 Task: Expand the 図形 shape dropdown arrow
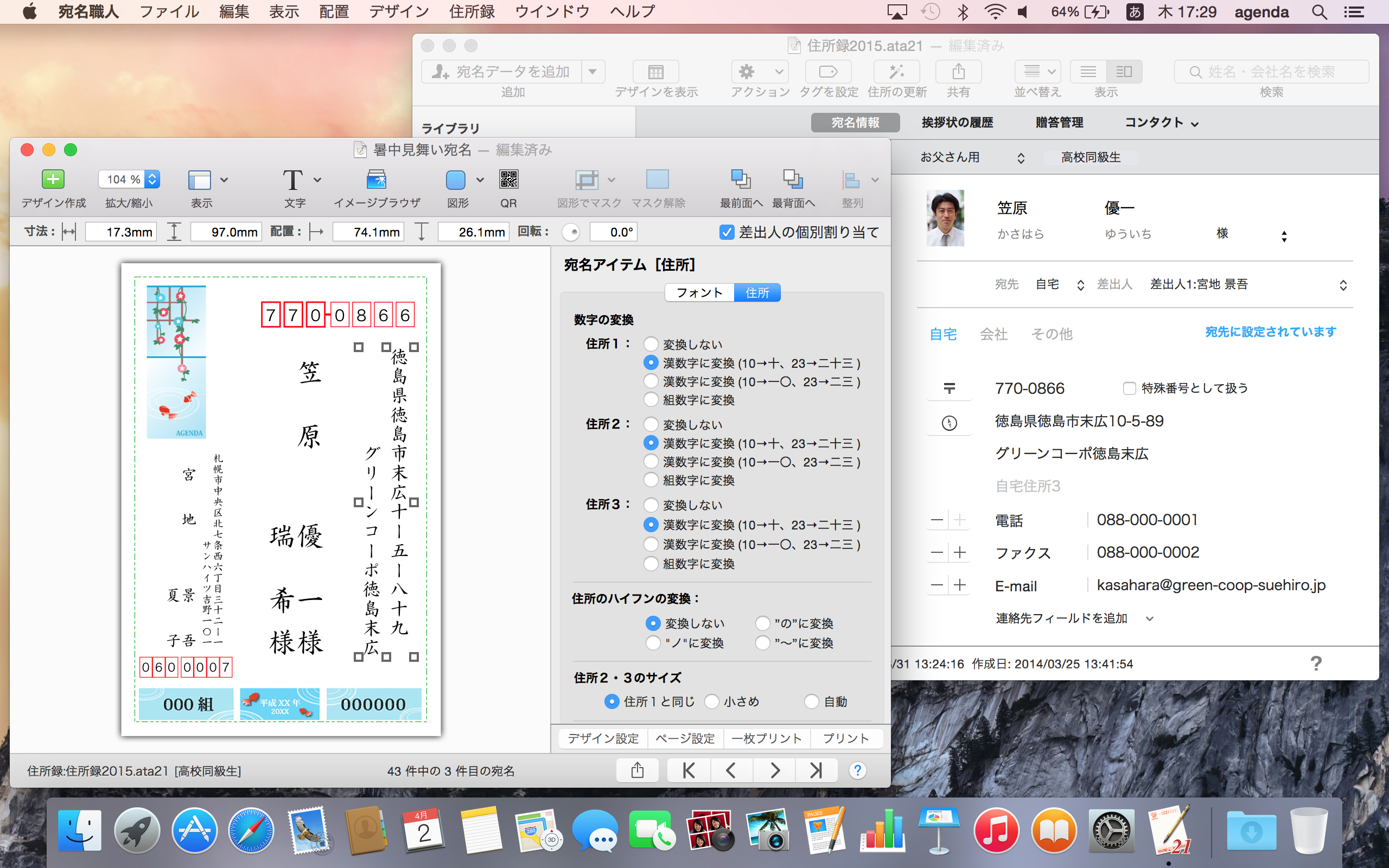click(x=480, y=180)
